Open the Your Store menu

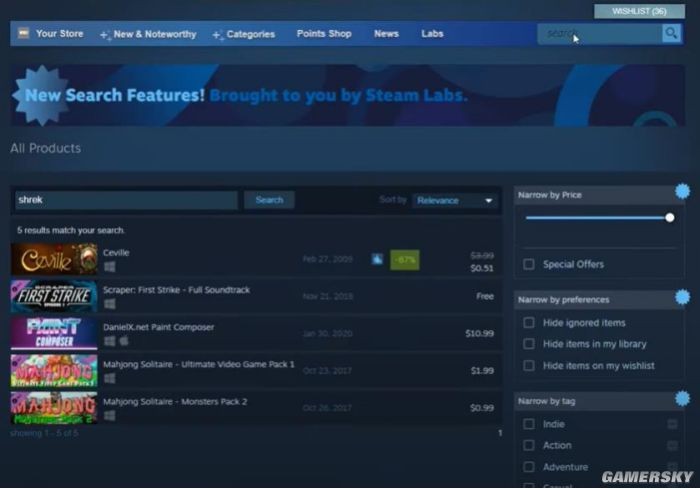click(59, 33)
